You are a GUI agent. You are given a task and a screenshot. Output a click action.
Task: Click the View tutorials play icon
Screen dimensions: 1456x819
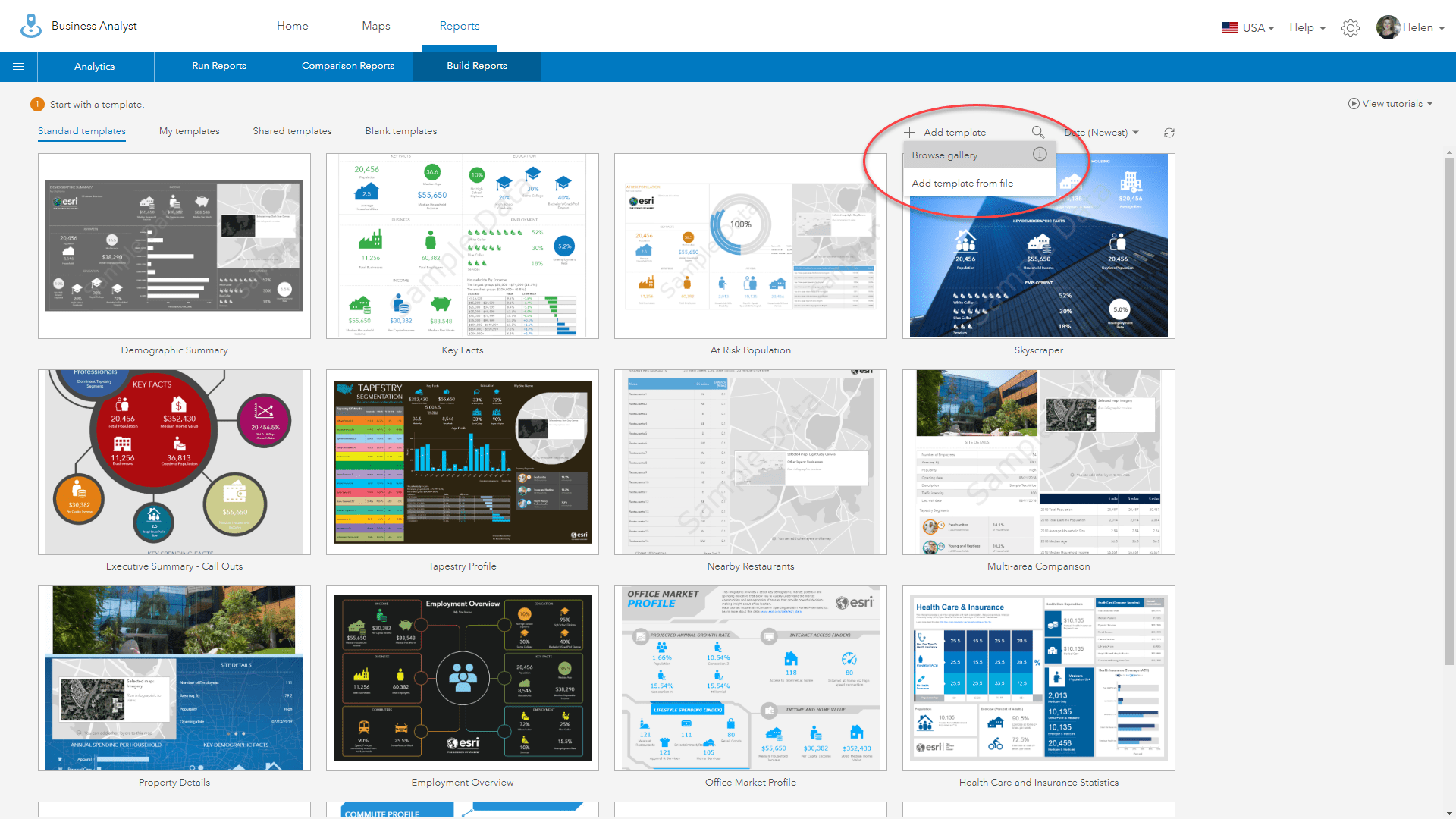point(1354,104)
